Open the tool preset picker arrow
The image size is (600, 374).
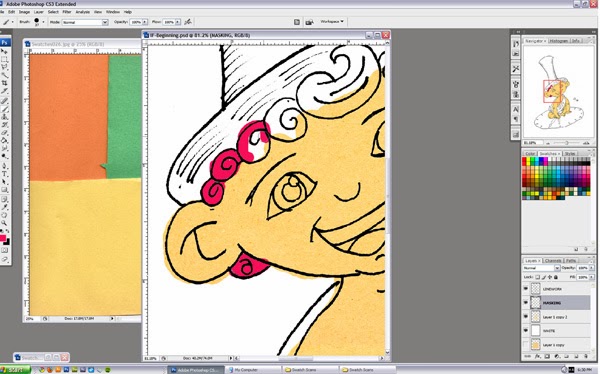tap(13, 22)
